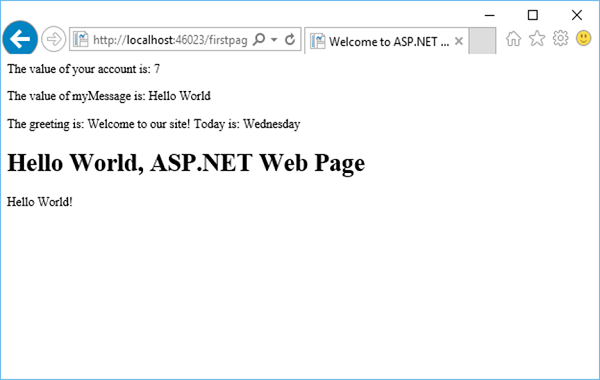This screenshot has height=380, width=600.
Task: Minimize the browser window
Action: 489,15
